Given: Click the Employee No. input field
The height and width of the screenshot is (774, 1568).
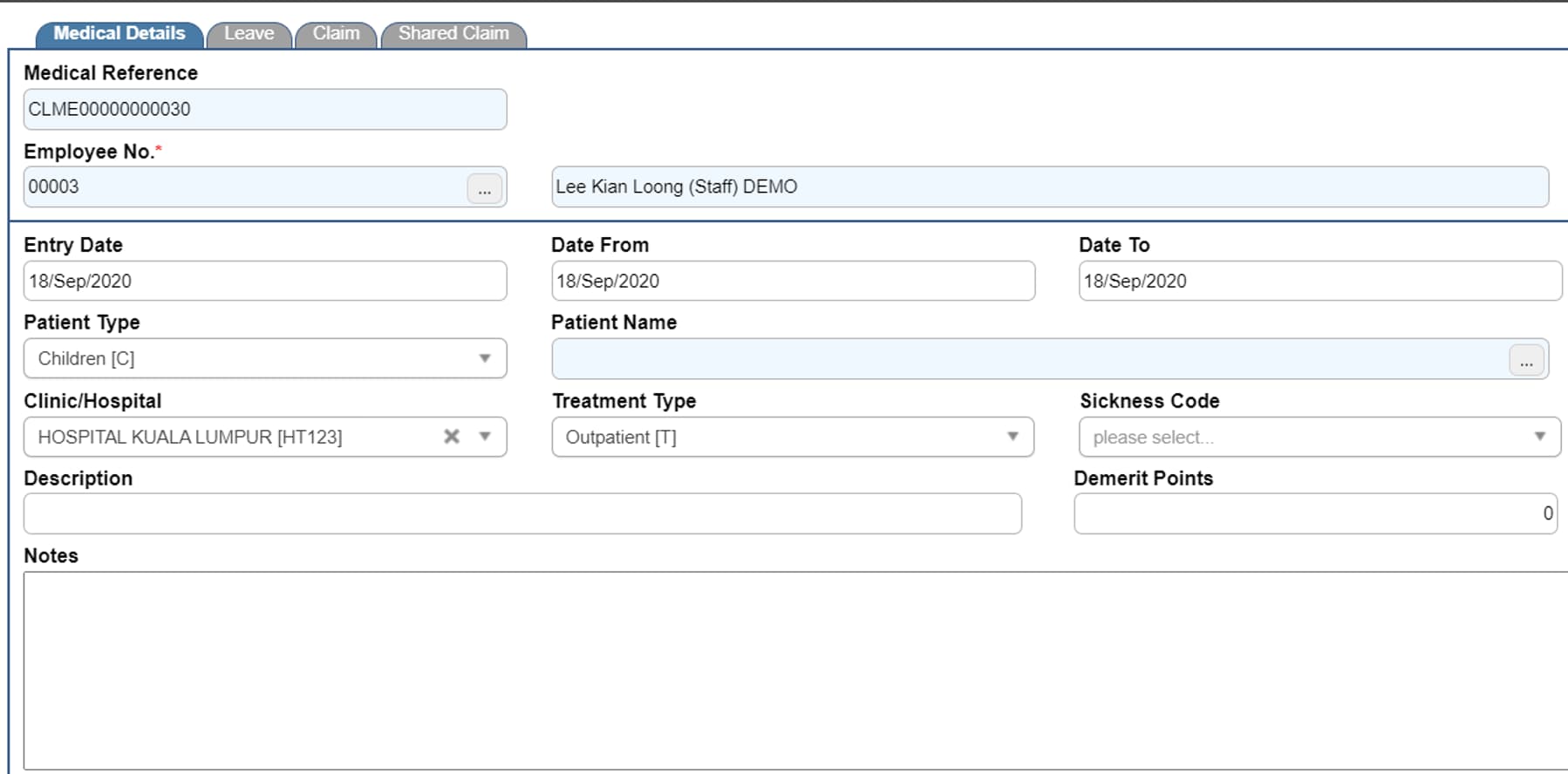Looking at the screenshot, I should coord(244,187).
